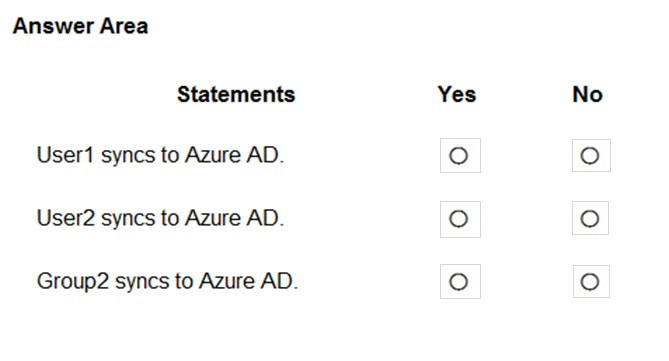
Task: Click the User1 syncs to Azure AD statement text
Action: (160, 155)
